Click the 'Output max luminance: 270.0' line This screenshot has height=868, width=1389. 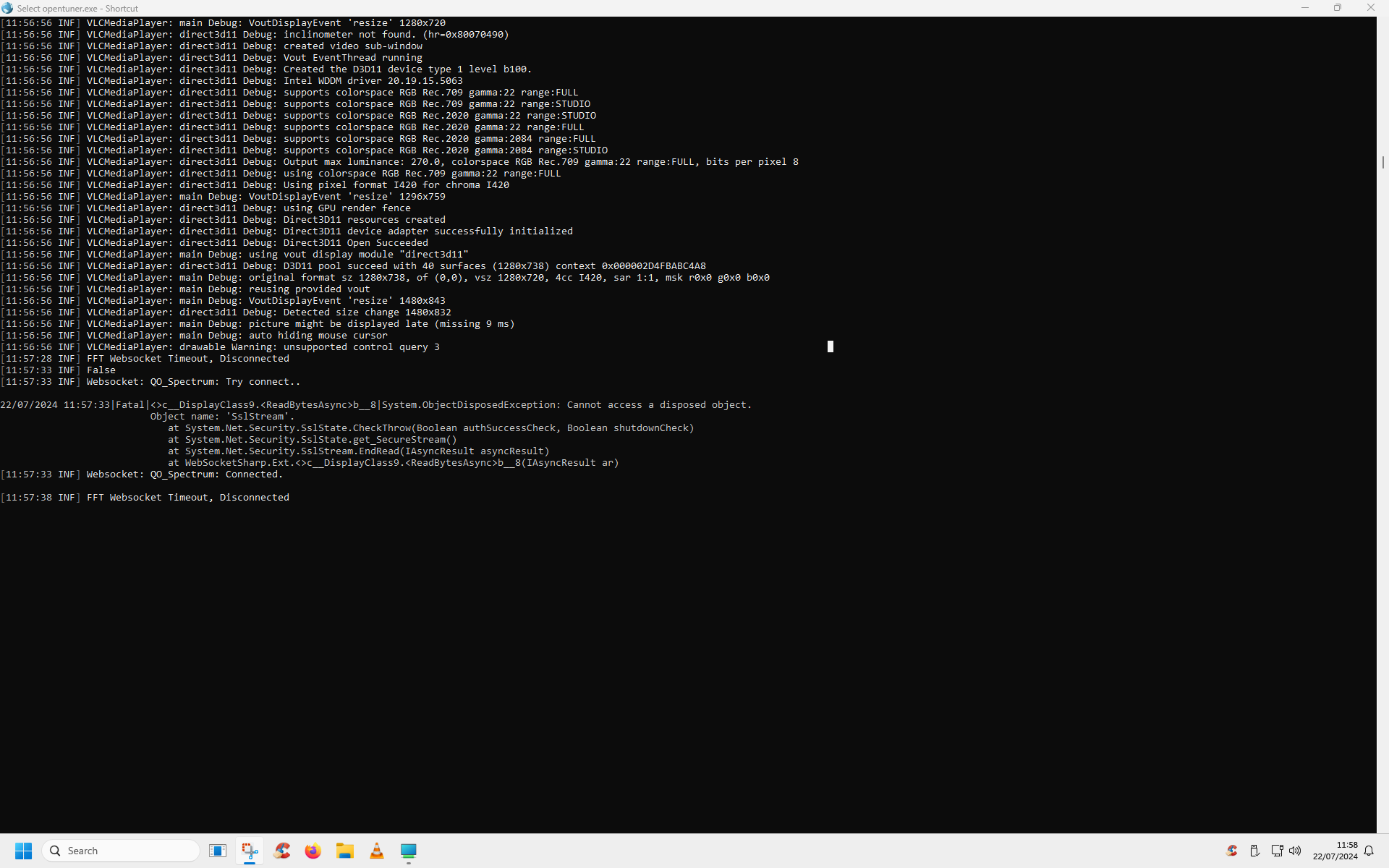(x=399, y=162)
